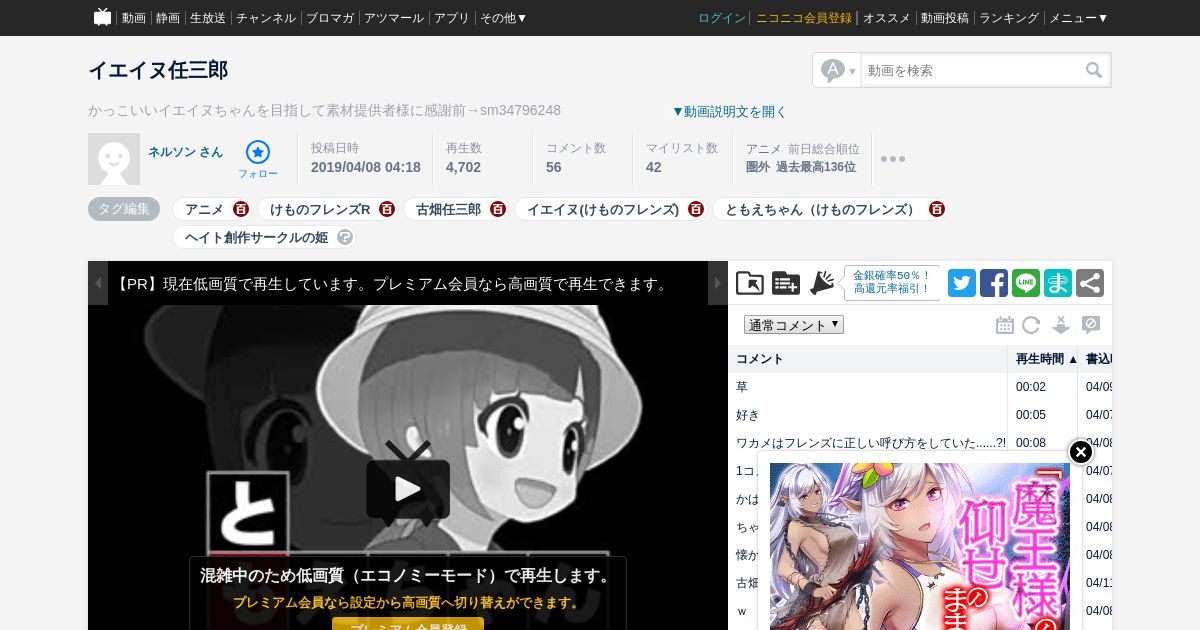1200x630 pixels.
Task: Go to the previous PR message arrow
Action: pyautogui.click(x=98, y=283)
